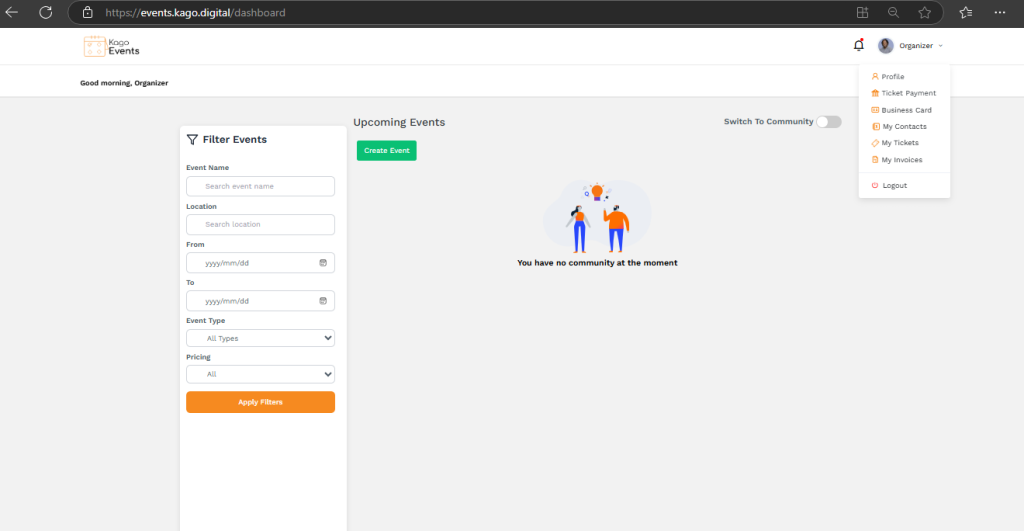
Task: Click the browser back arrow
Action: (13, 13)
